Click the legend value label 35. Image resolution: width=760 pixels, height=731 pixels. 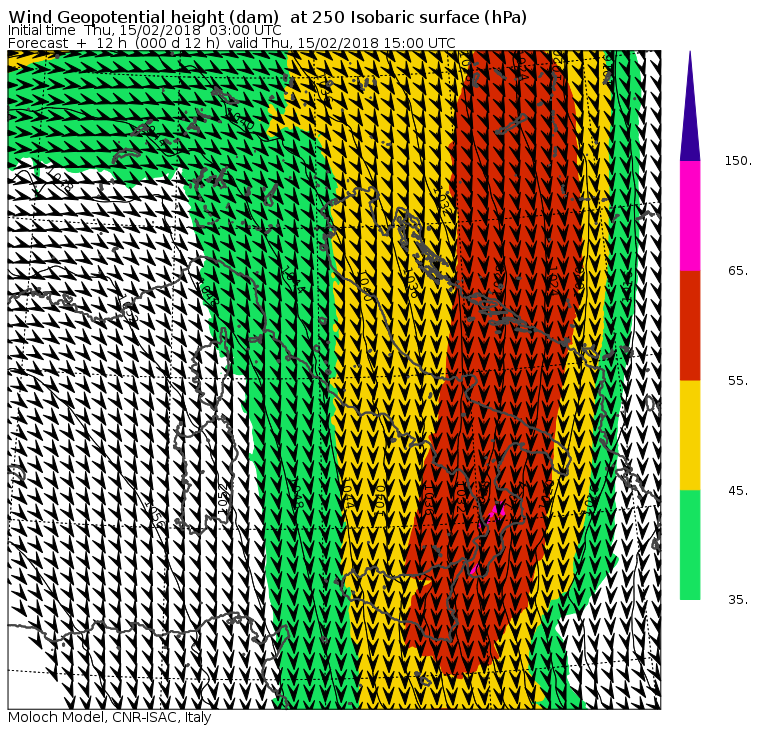click(x=738, y=600)
